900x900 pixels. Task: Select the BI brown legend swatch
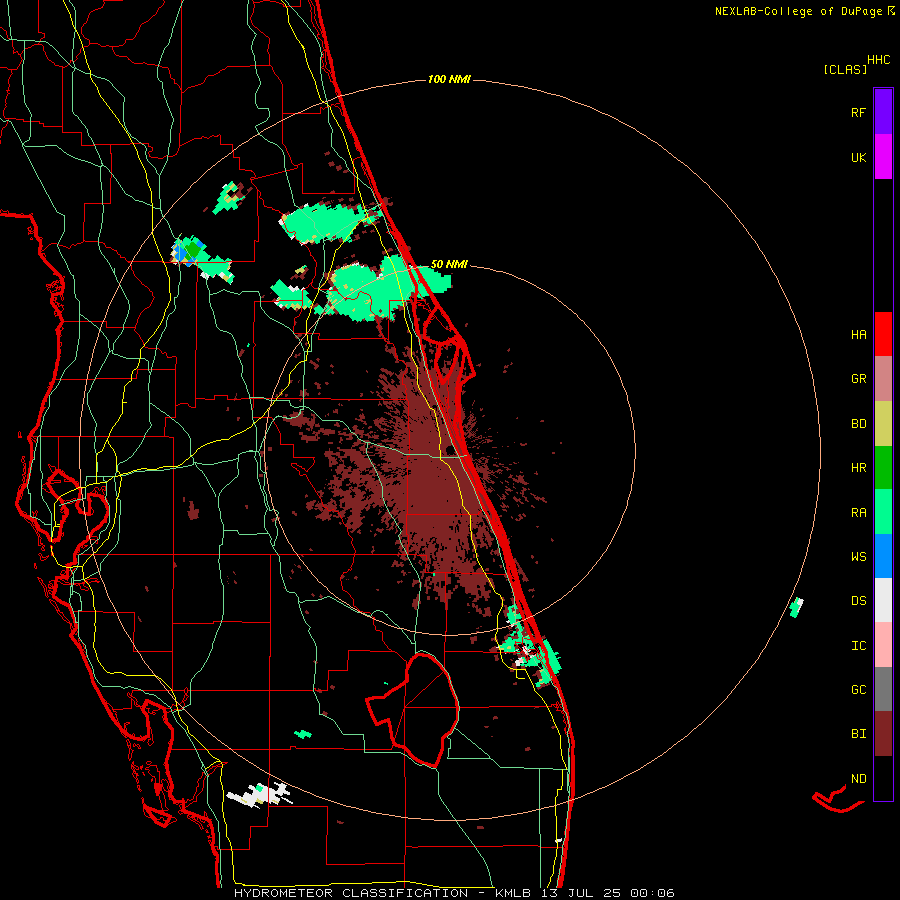click(883, 734)
